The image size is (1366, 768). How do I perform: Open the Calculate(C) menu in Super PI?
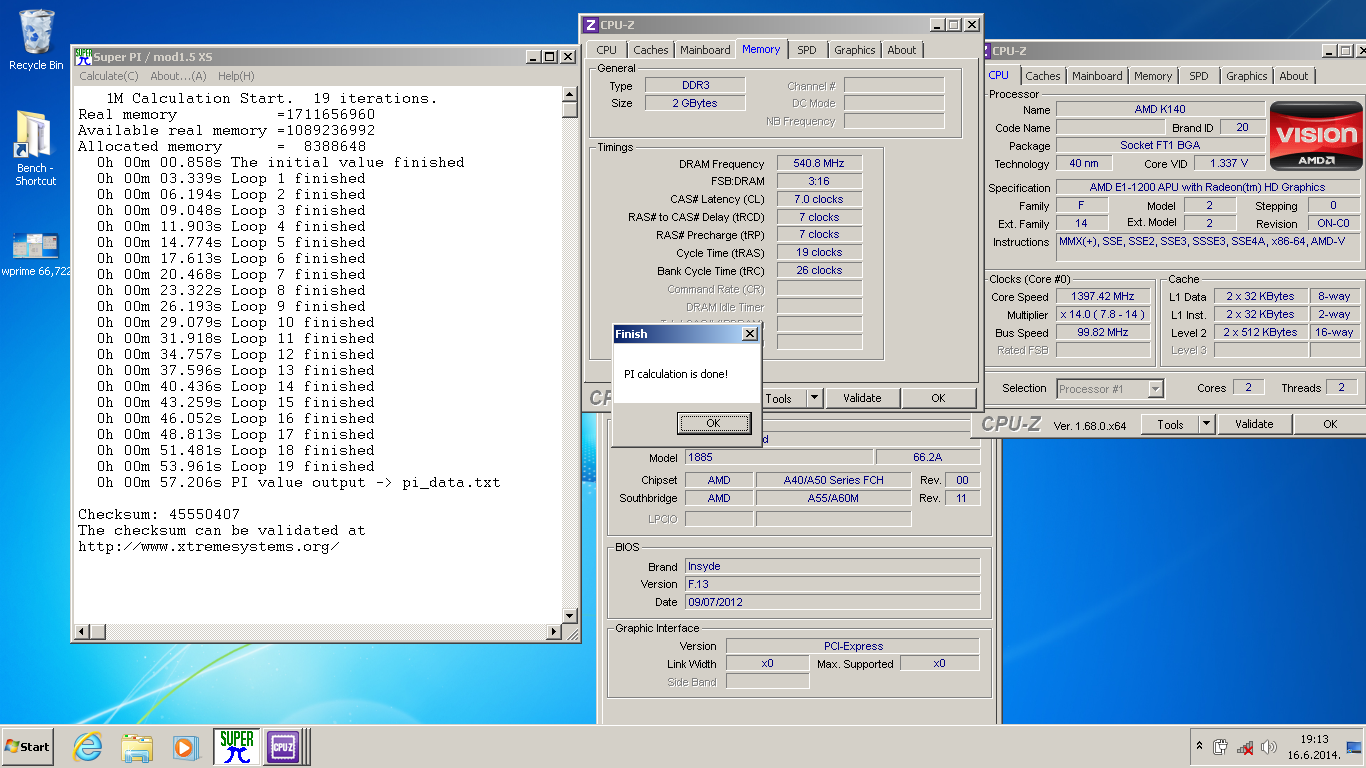(109, 76)
